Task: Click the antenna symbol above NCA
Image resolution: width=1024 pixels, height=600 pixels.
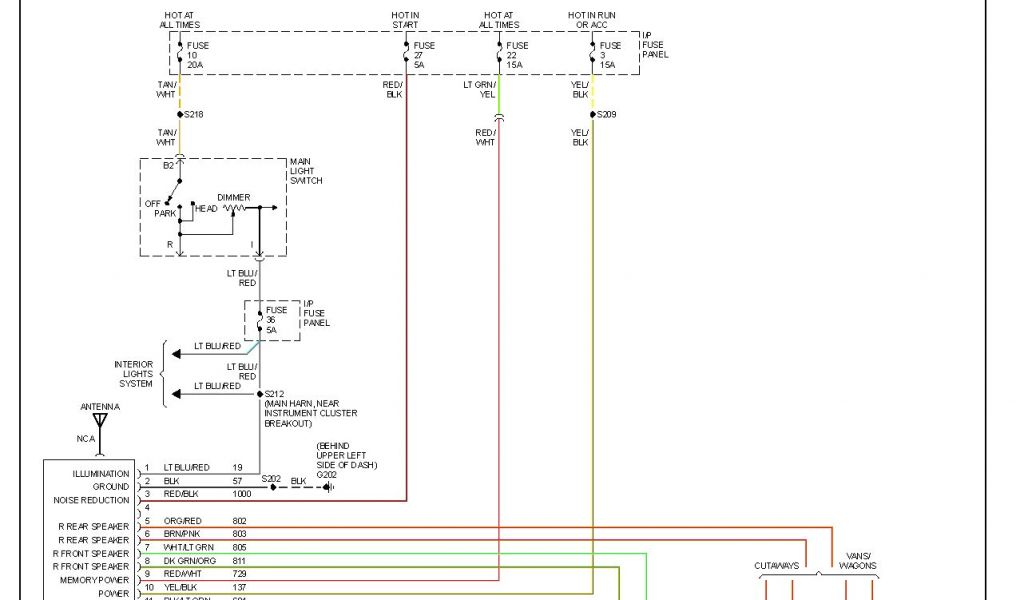Action: [99, 419]
